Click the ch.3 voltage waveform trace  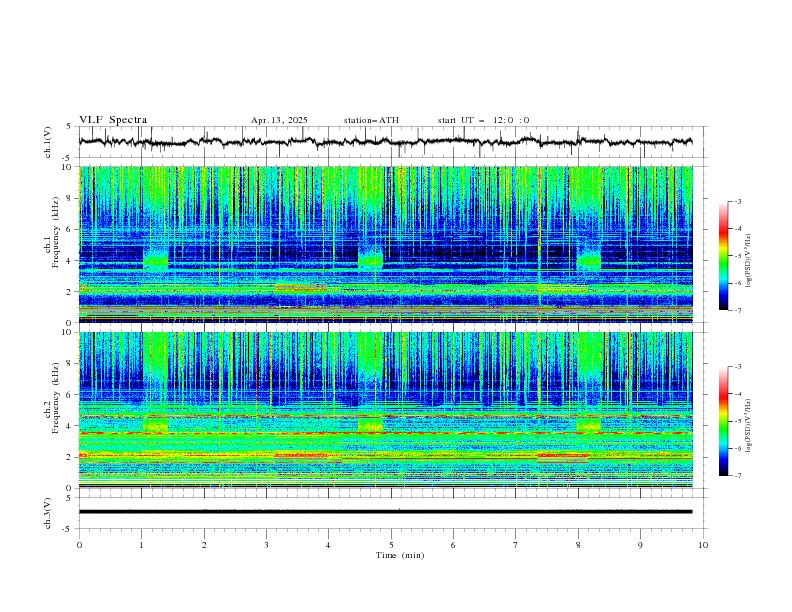(385, 512)
